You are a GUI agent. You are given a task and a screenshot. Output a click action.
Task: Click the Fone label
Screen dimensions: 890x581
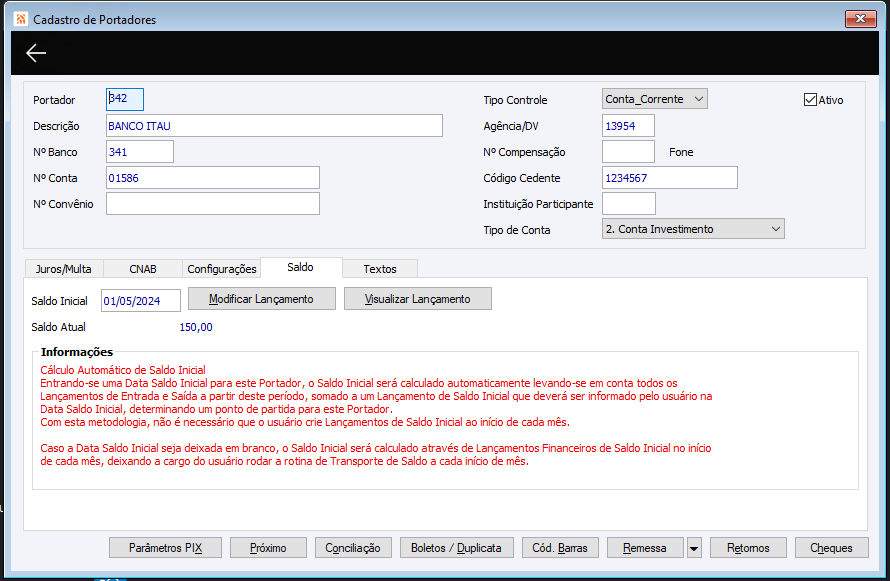pyautogui.click(x=681, y=152)
